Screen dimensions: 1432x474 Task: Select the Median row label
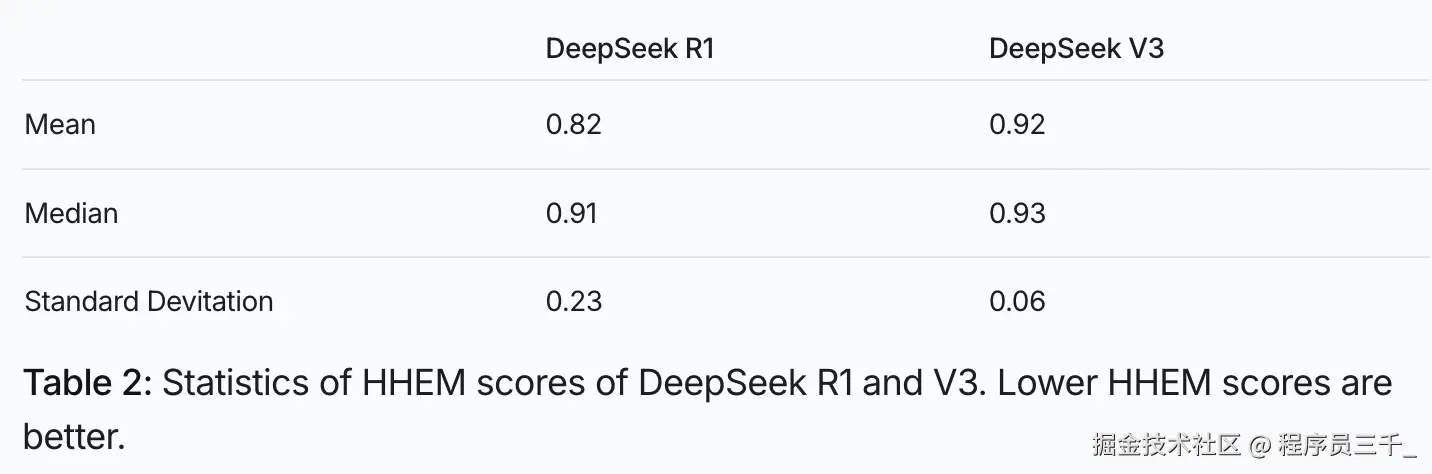click(x=71, y=213)
